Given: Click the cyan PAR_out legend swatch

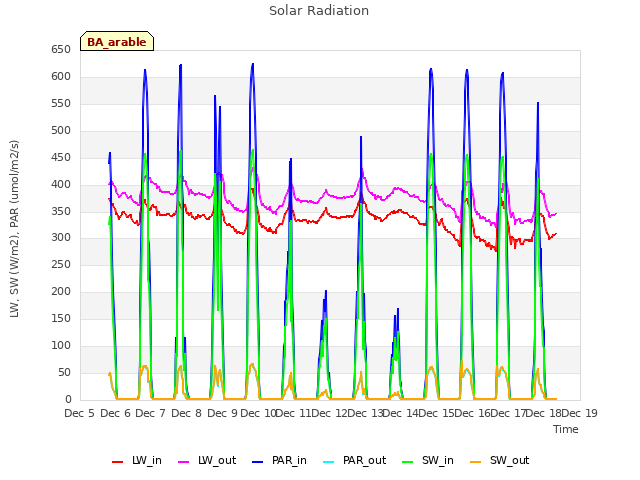Looking at the screenshot, I should click(329, 462).
